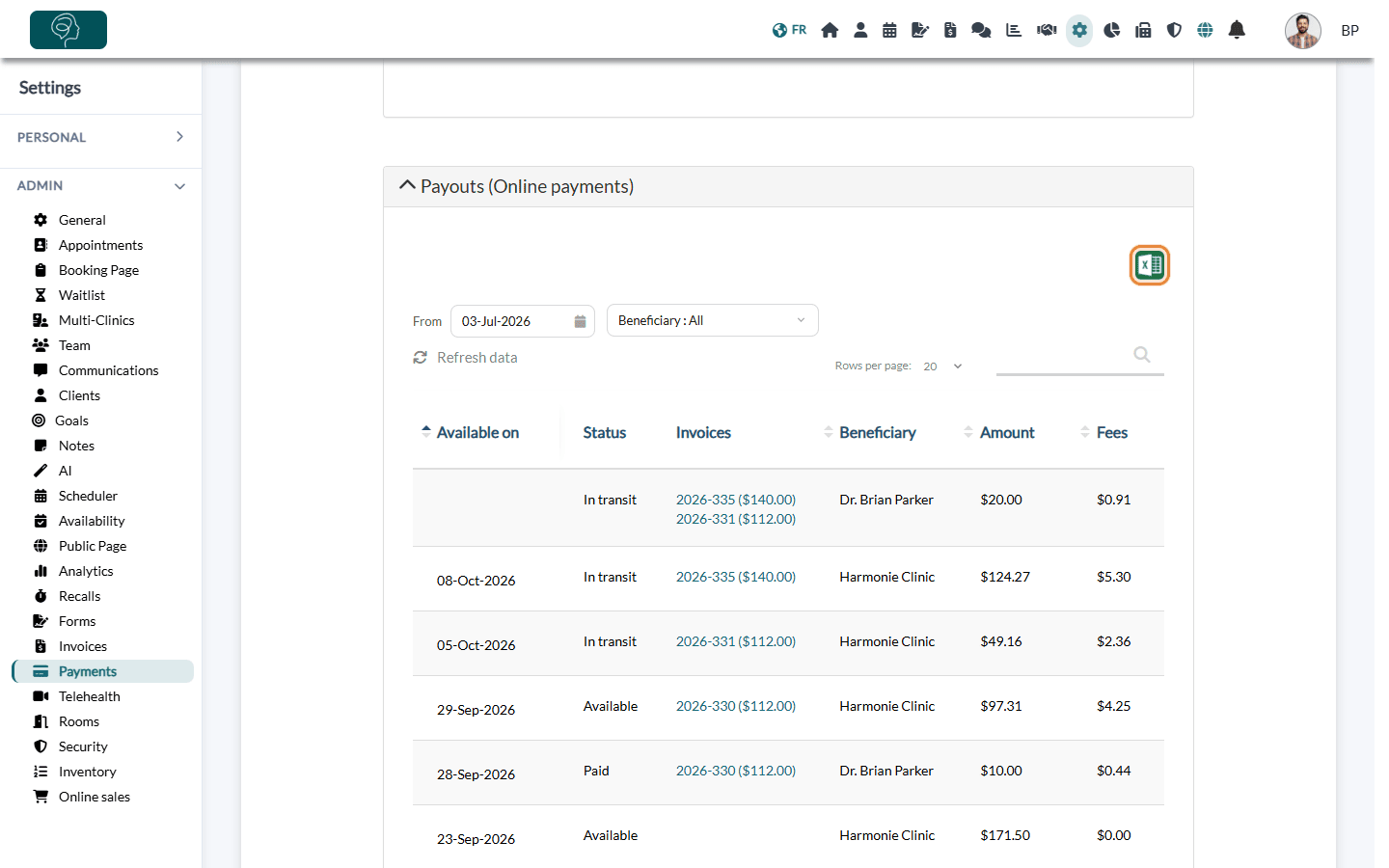1389x868 pixels.
Task: Collapse the ADMIN settings section
Action: click(x=100, y=185)
